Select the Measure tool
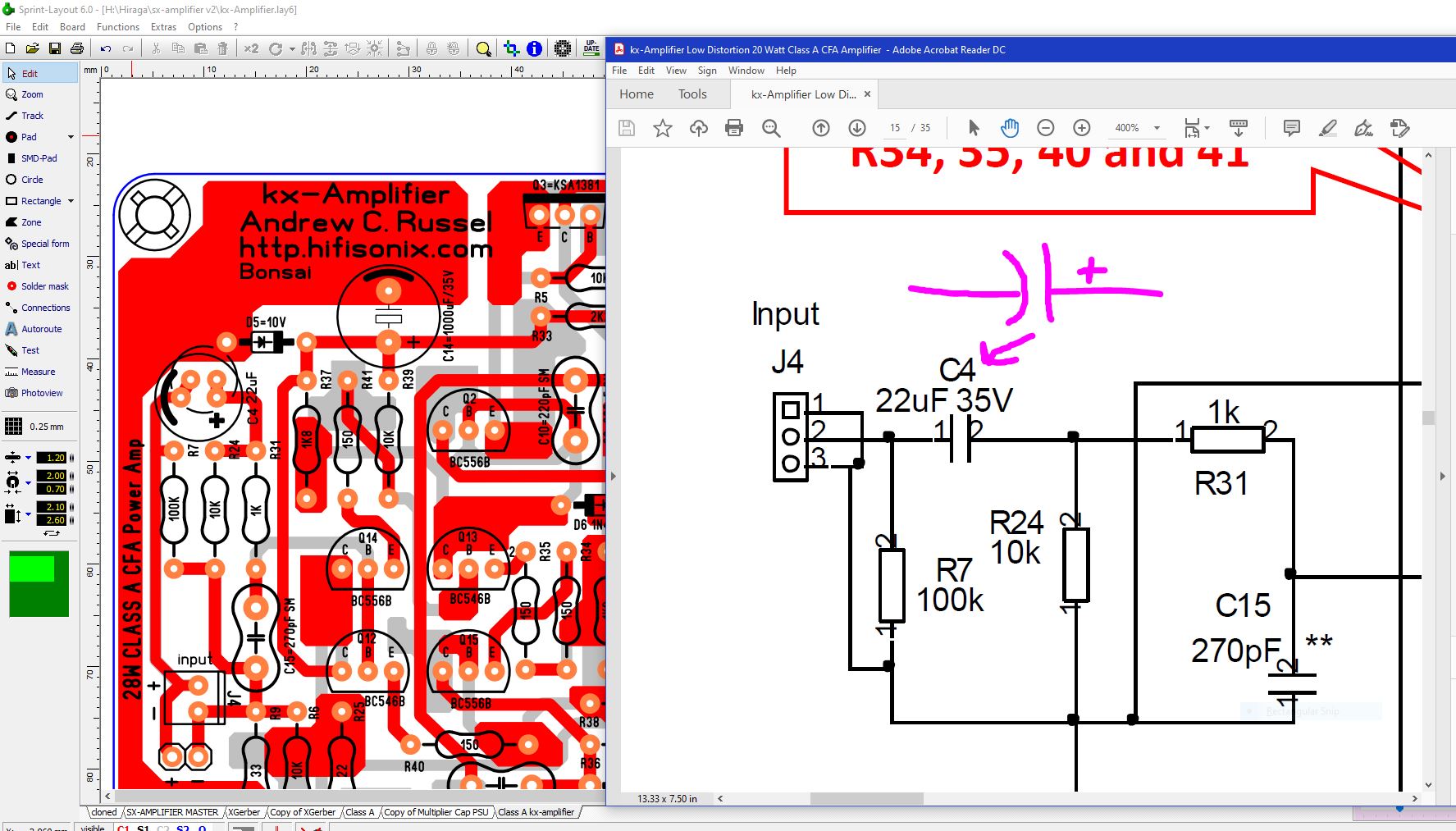This screenshot has height=831, width=1456. click(x=40, y=372)
